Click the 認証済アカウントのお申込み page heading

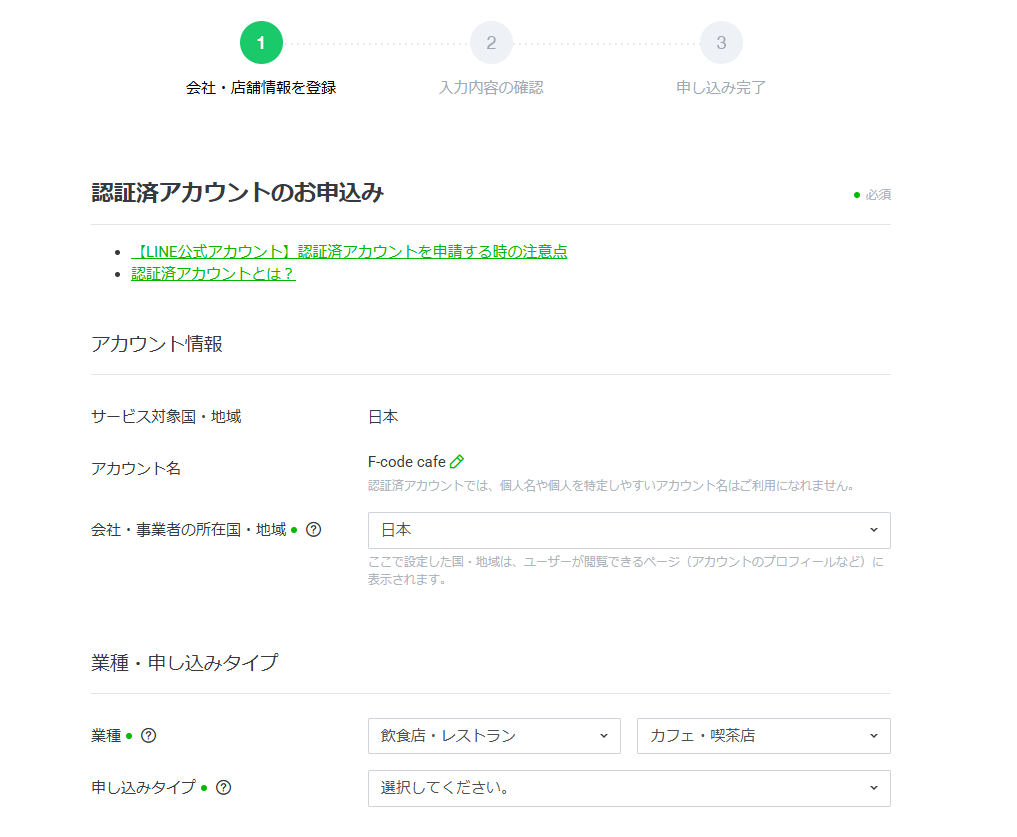pyautogui.click(x=237, y=193)
